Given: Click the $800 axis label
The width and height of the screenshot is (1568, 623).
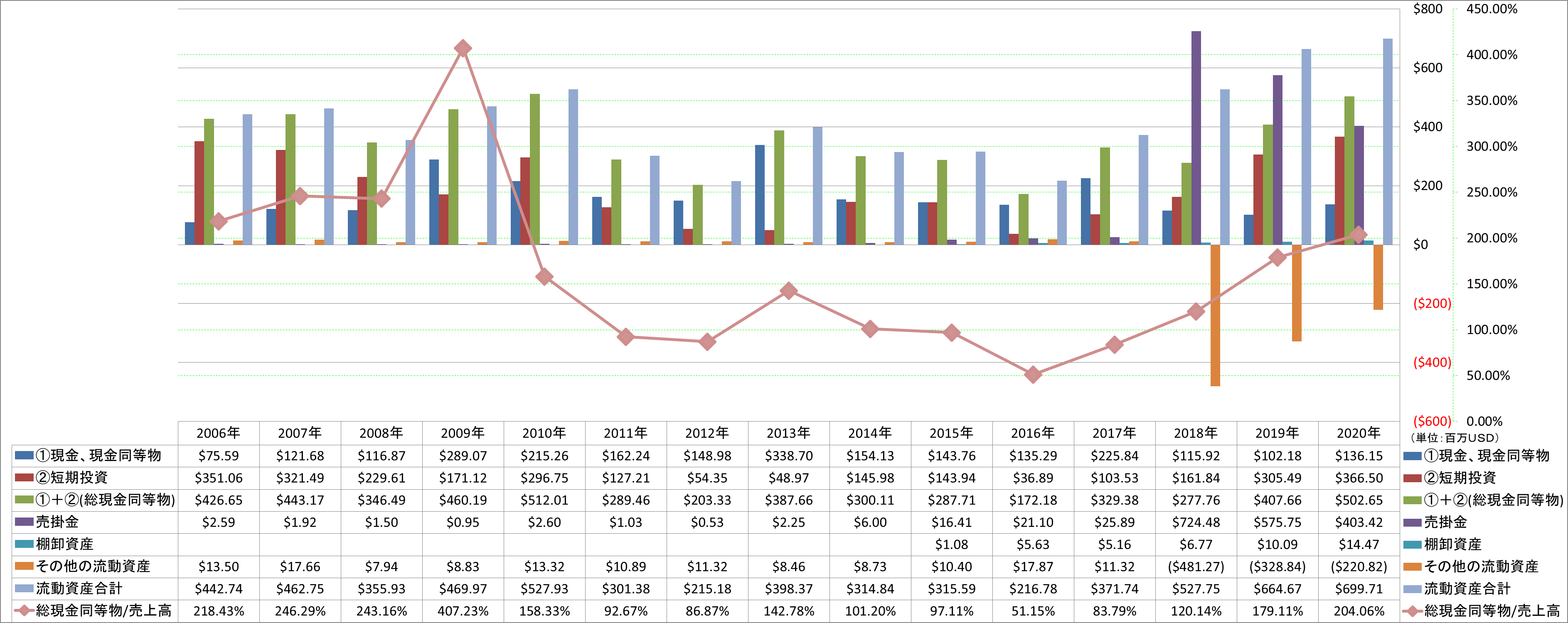Looking at the screenshot, I should (x=1428, y=9).
